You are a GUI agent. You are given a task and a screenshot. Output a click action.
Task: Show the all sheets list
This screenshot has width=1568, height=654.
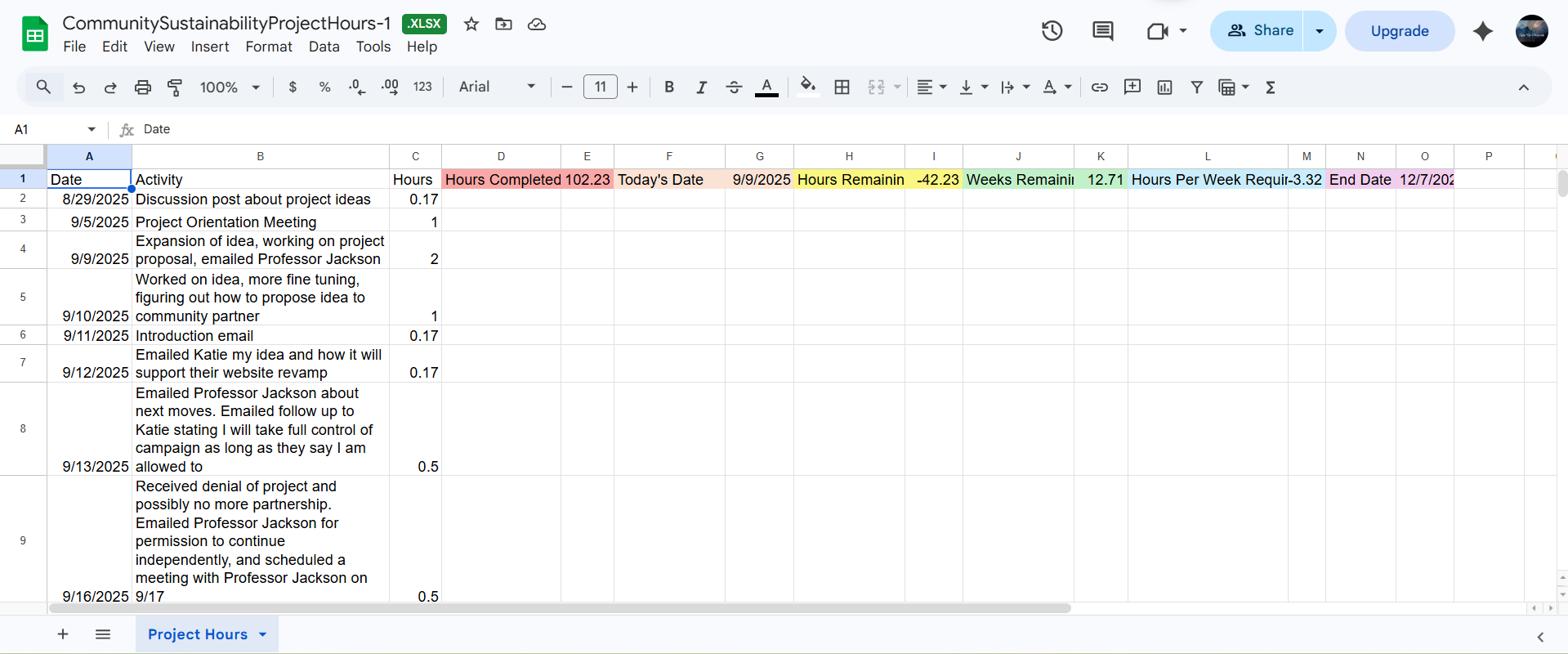[x=103, y=634]
